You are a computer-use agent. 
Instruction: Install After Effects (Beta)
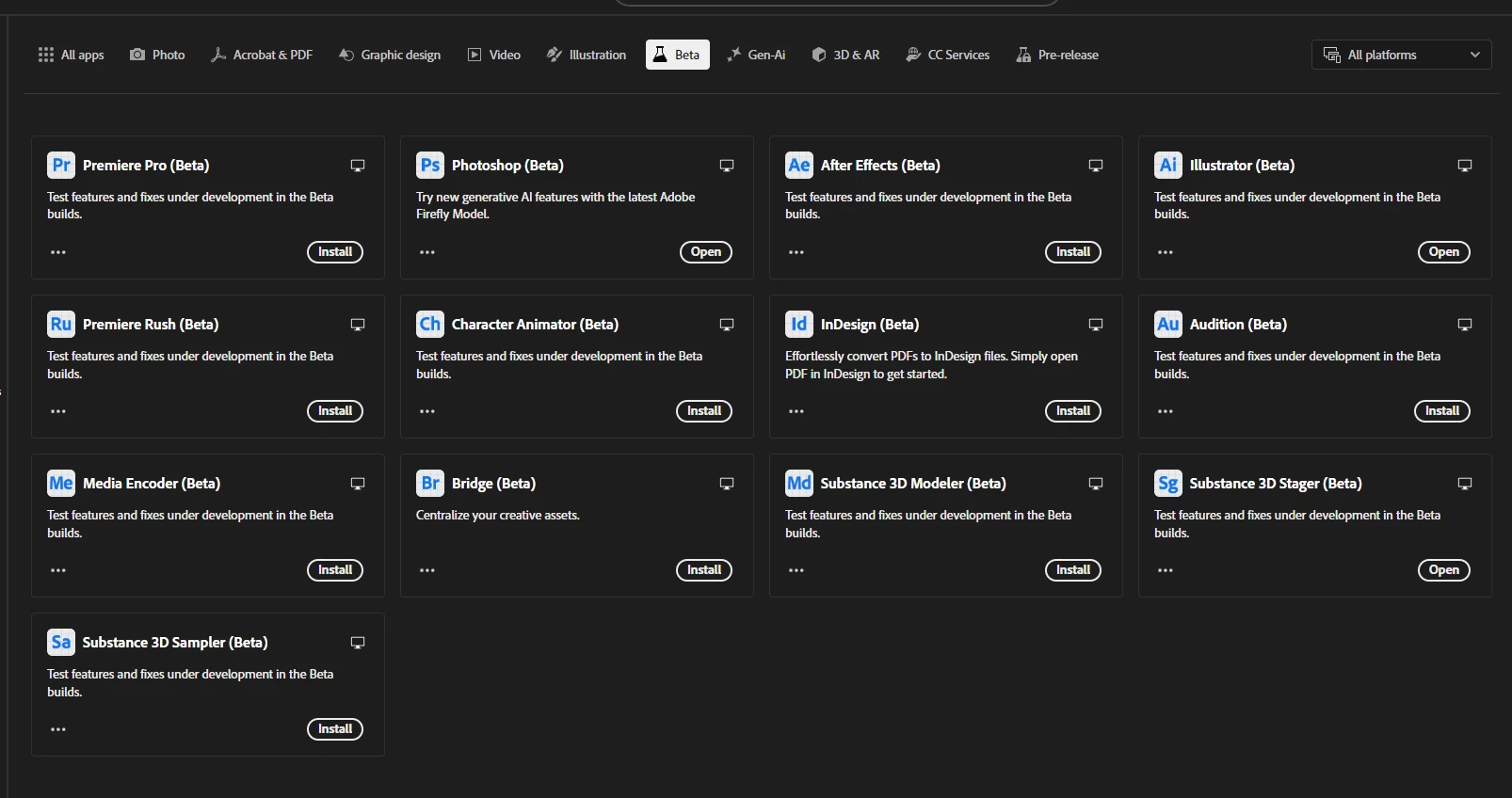pos(1073,252)
